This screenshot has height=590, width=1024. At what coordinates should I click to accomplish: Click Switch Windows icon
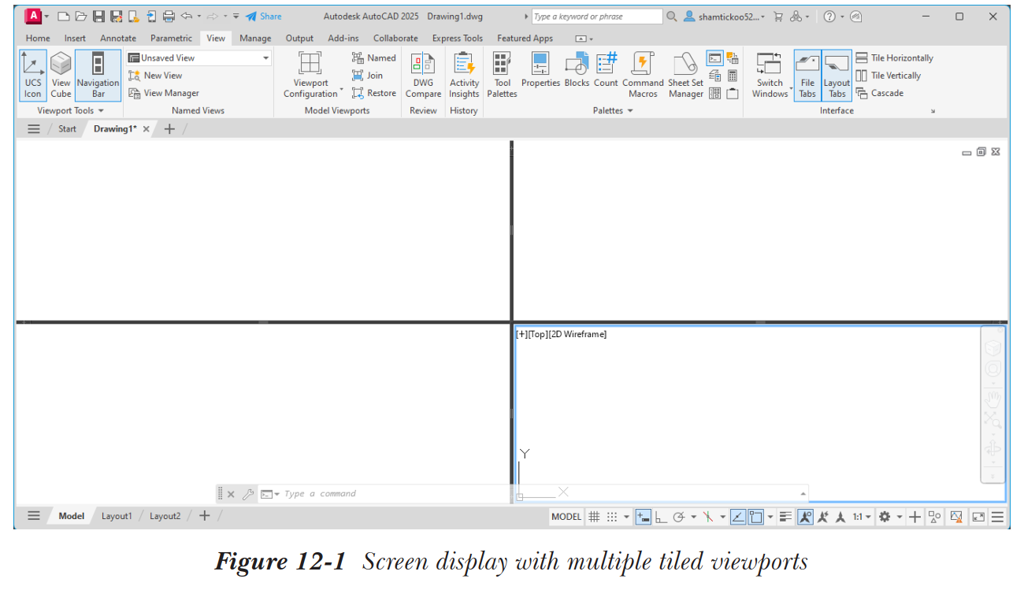tap(769, 64)
